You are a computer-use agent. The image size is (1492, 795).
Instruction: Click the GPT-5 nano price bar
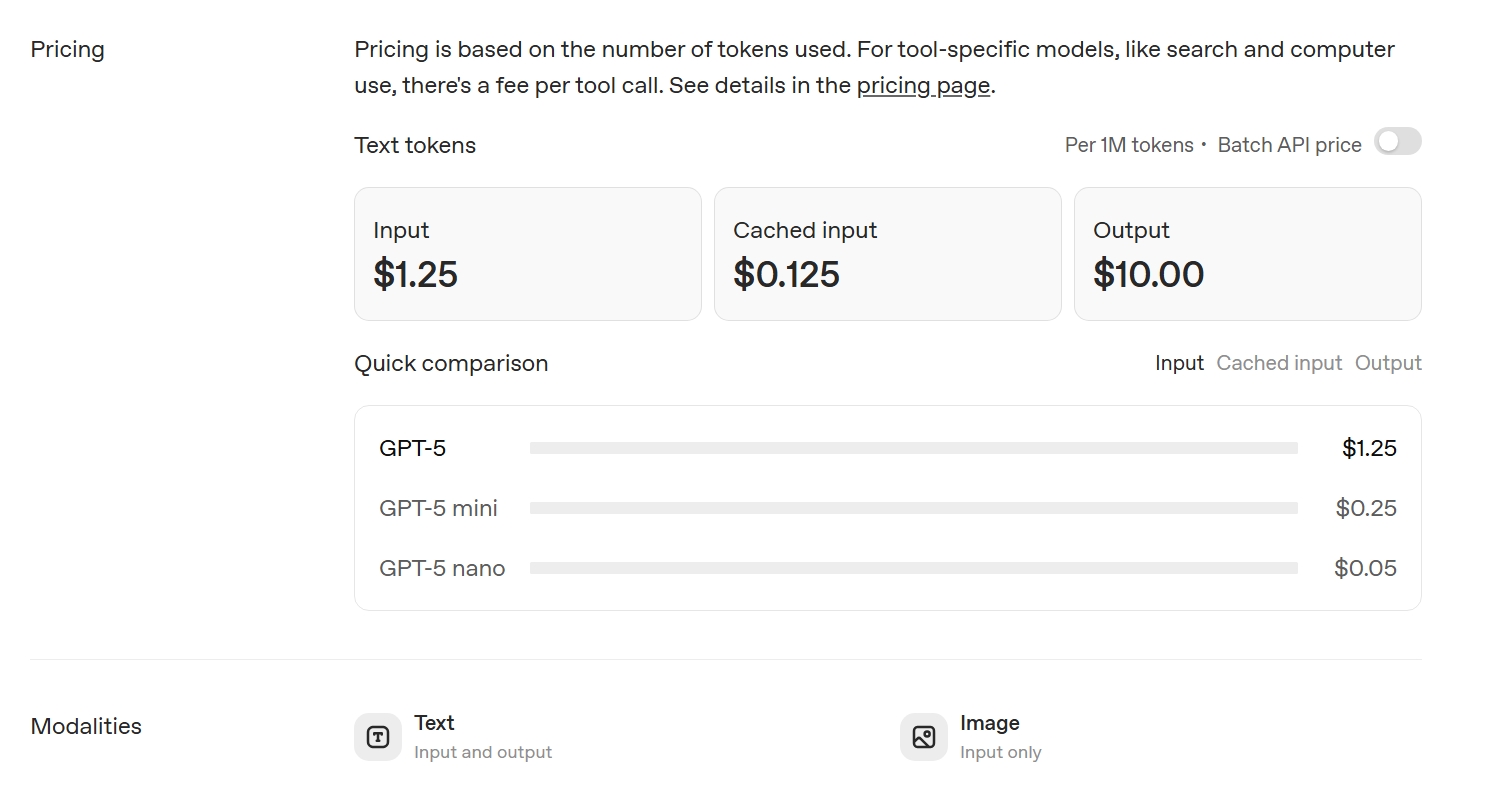(x=913, y=568)
